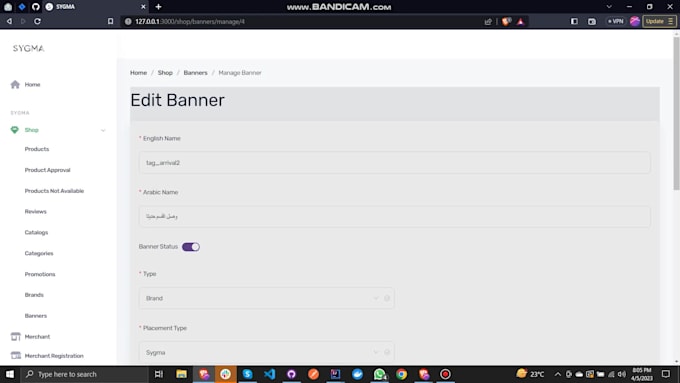680x383 pixels.
Task: Open the Placement Type dropdown showing Sygma
Action: (266, 352)
